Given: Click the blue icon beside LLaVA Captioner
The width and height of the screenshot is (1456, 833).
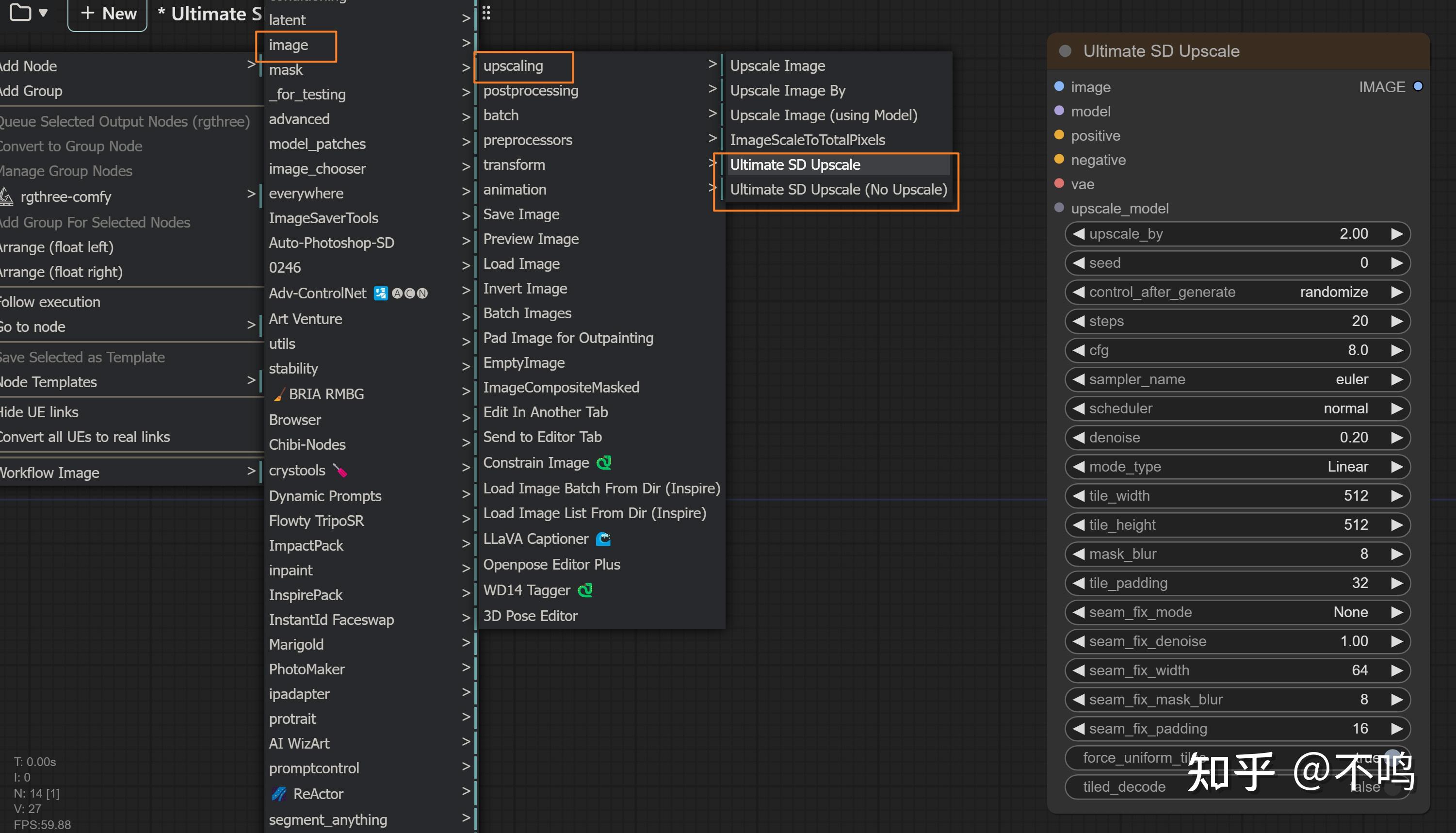Looking at the screenshot, I should (x=603, y=539).
